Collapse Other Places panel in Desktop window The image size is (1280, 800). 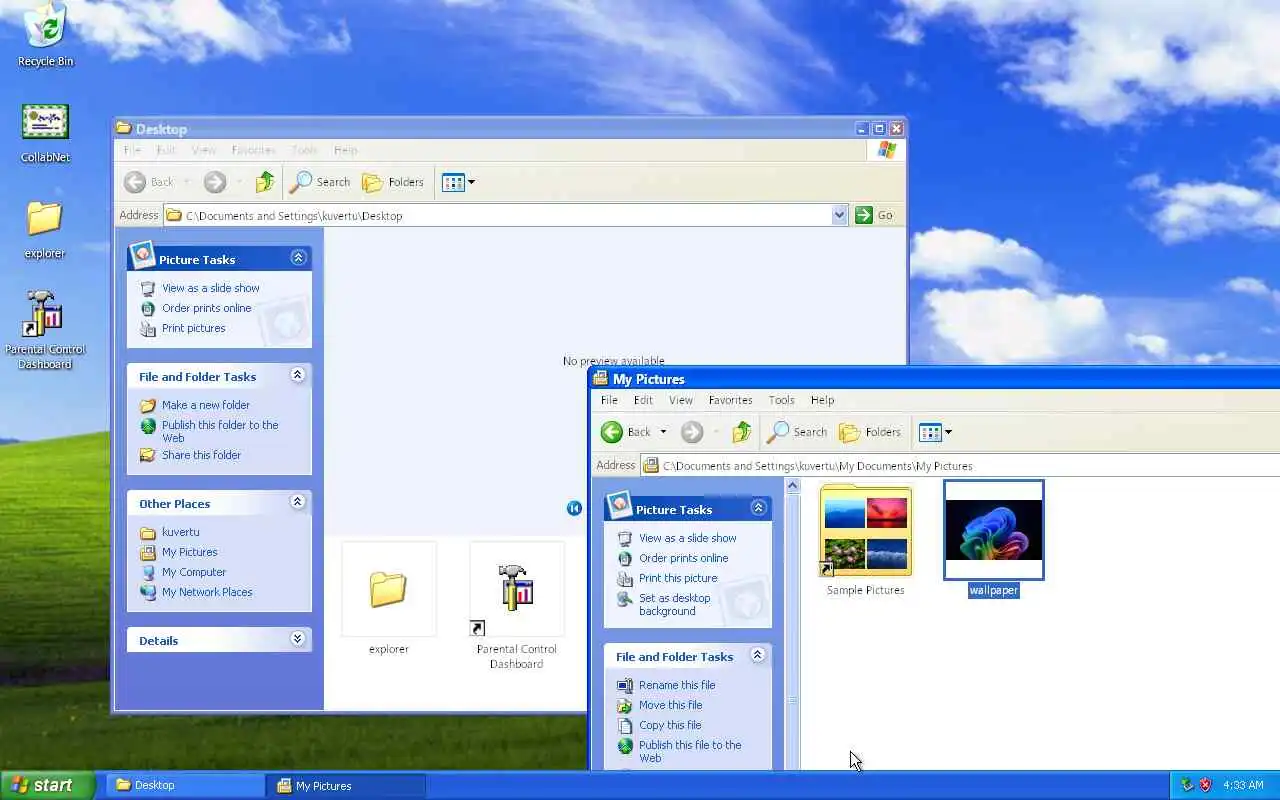pos(297,502)
